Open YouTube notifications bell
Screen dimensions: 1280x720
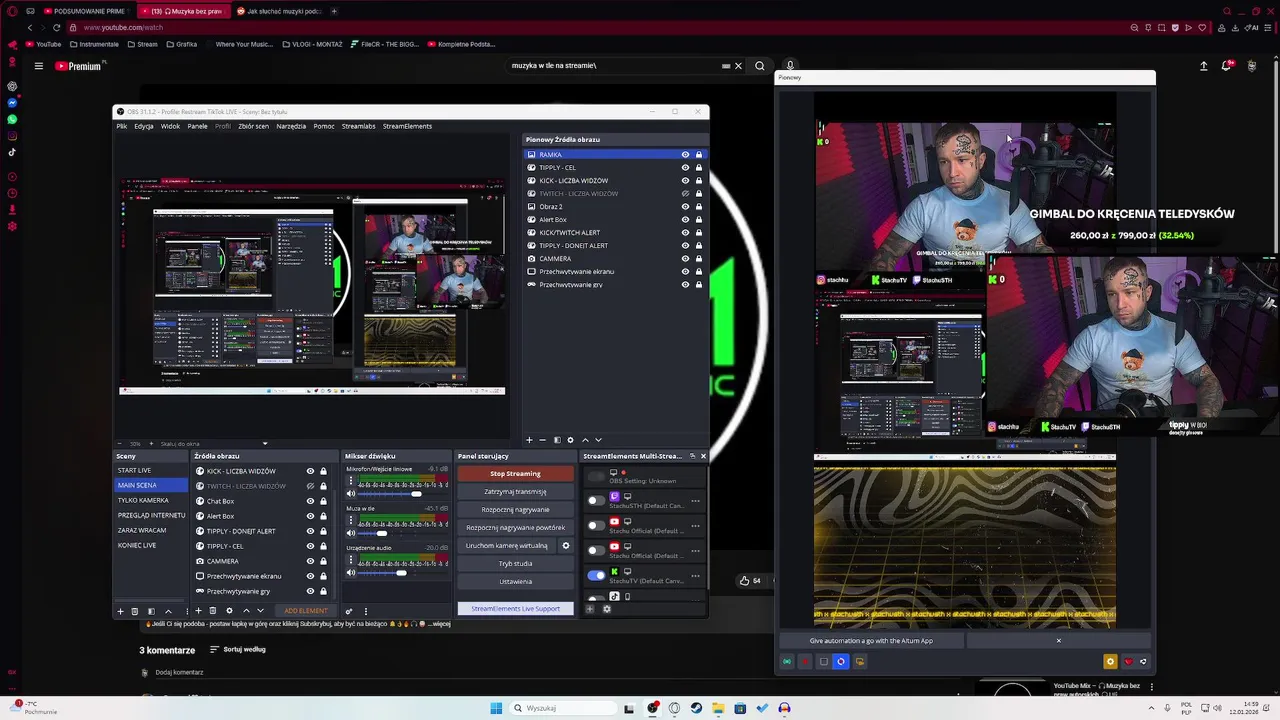click(x=1226, y=66)
